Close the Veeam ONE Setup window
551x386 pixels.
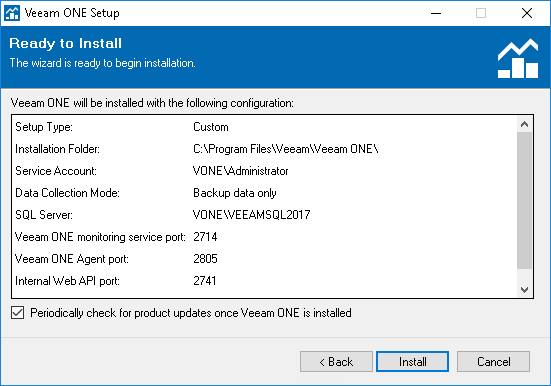[x=526, y=13]
